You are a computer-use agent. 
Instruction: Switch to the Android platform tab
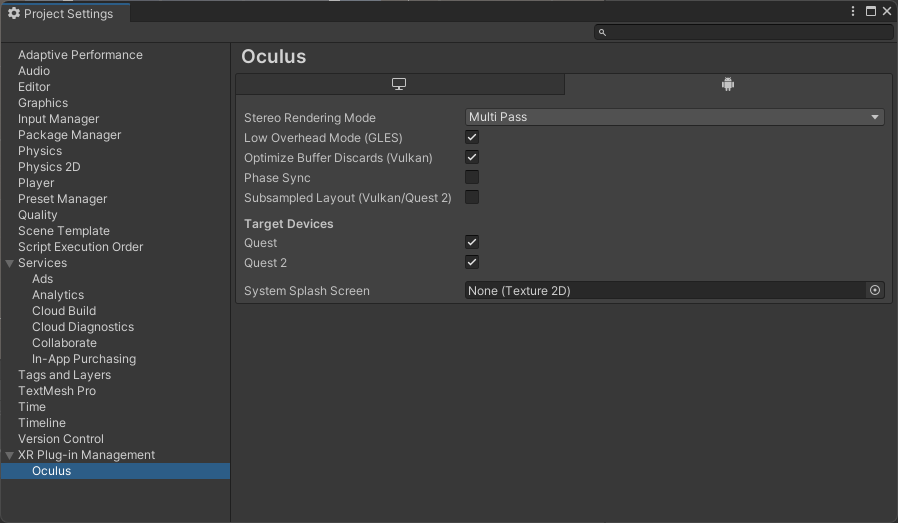728,84
